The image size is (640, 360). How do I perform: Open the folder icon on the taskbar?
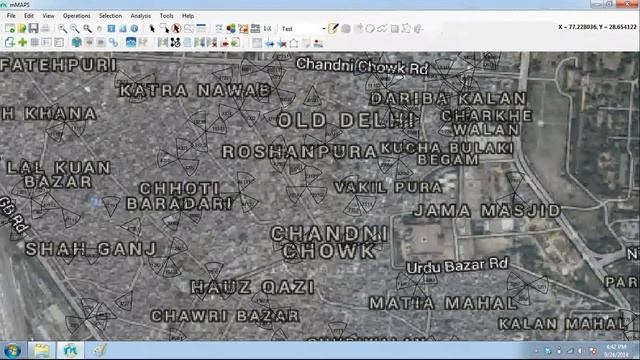[42, 351]
